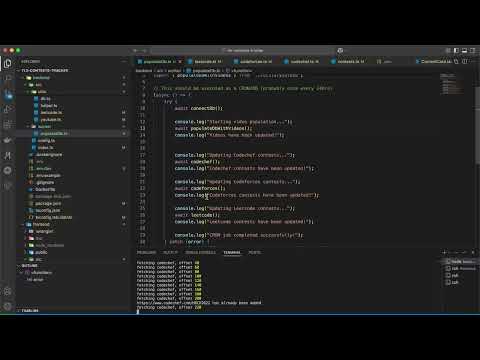This screenshot has width=480, height=360.
Task: Split the editor to the right
Action: [x=465, y=61]
